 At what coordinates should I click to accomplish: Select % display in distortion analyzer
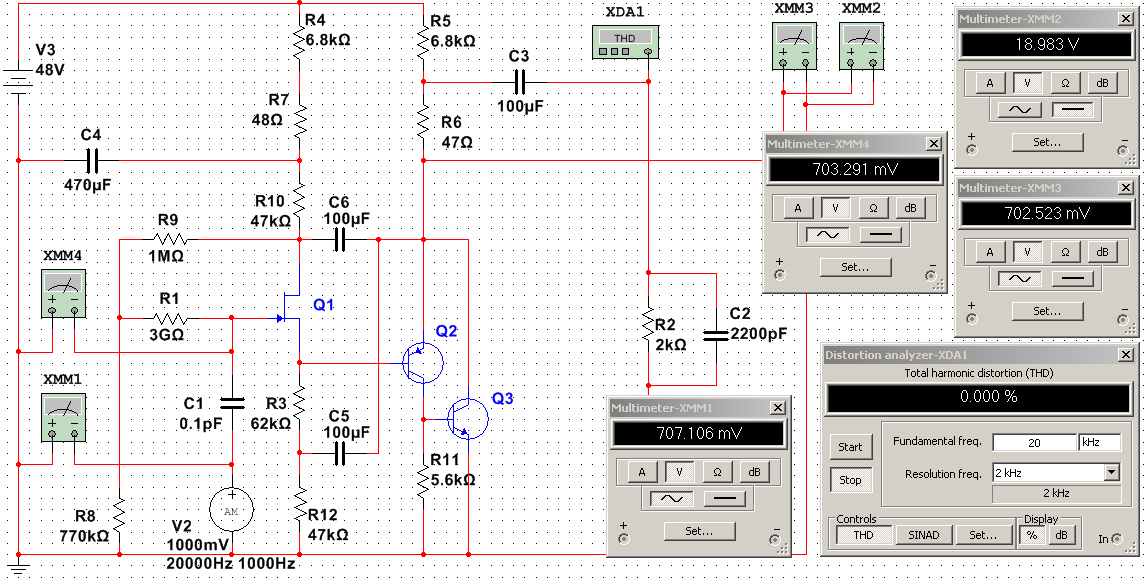click(x=1032, y=535)
